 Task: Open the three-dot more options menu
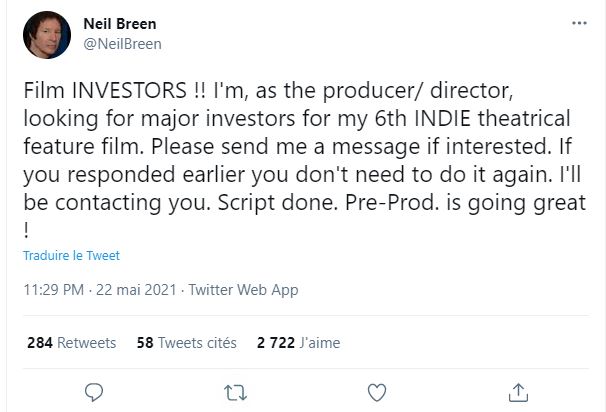point(579,23)
